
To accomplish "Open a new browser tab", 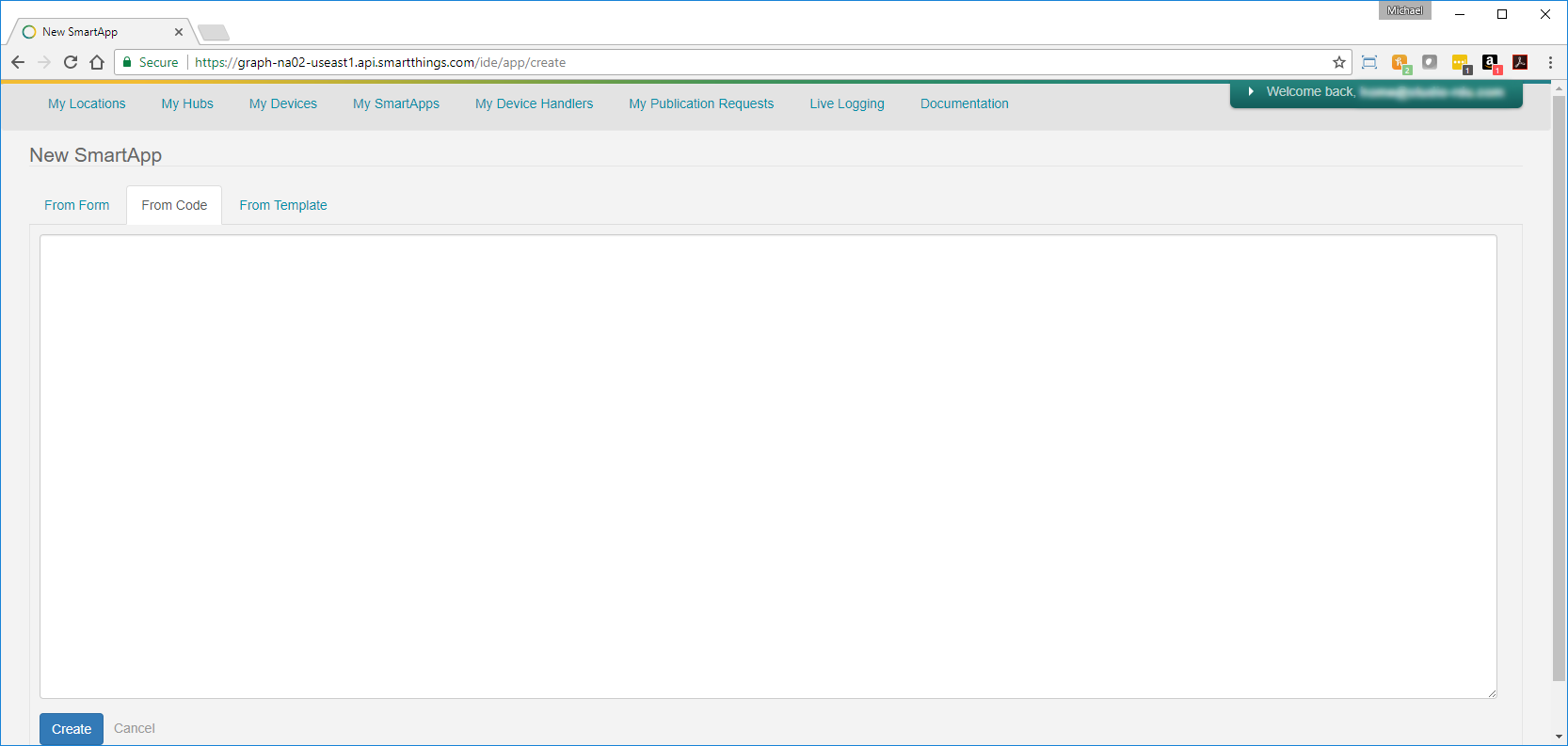I will (214, 33).
